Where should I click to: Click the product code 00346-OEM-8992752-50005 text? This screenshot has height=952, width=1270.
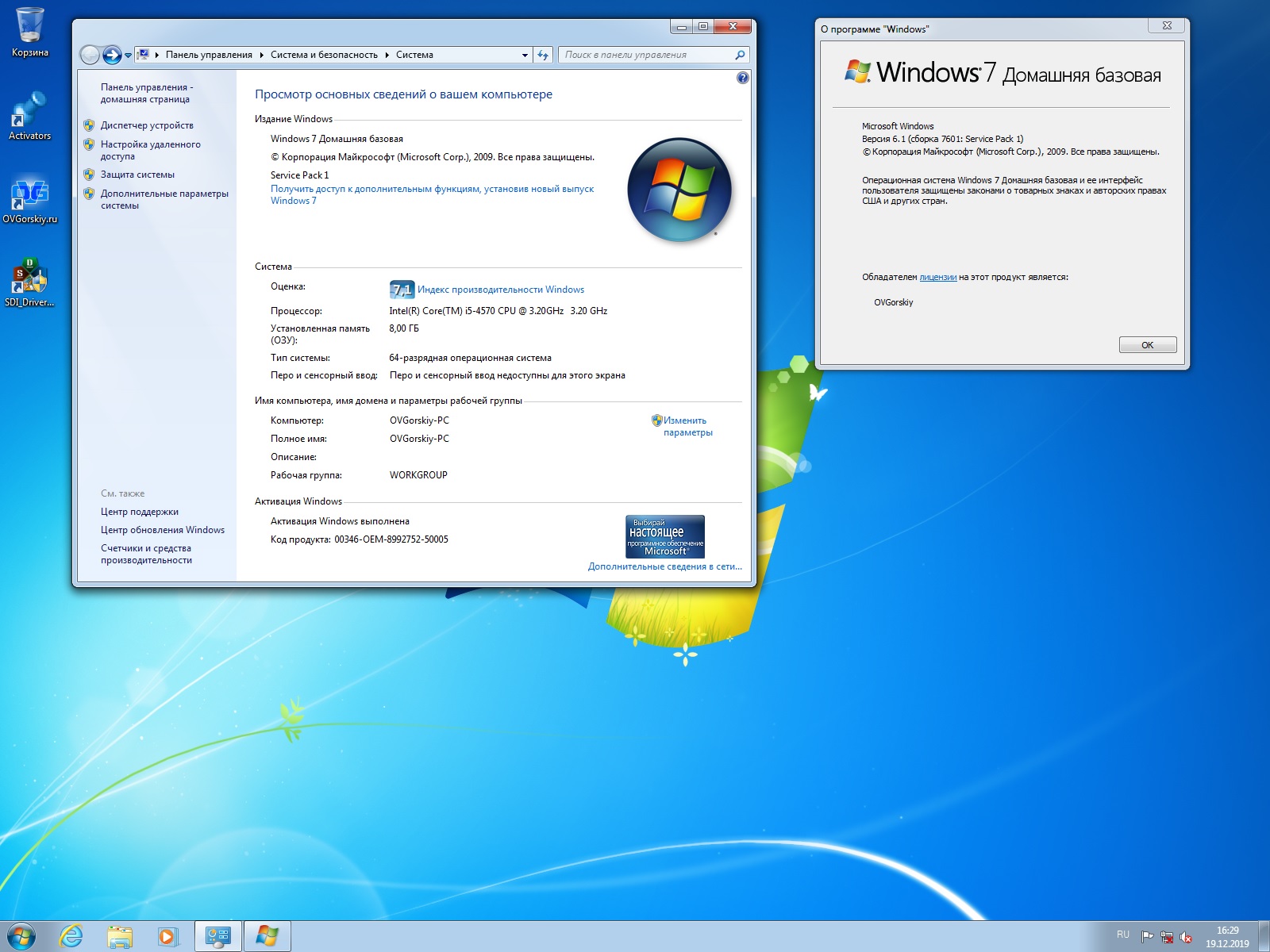pos(391,539)
